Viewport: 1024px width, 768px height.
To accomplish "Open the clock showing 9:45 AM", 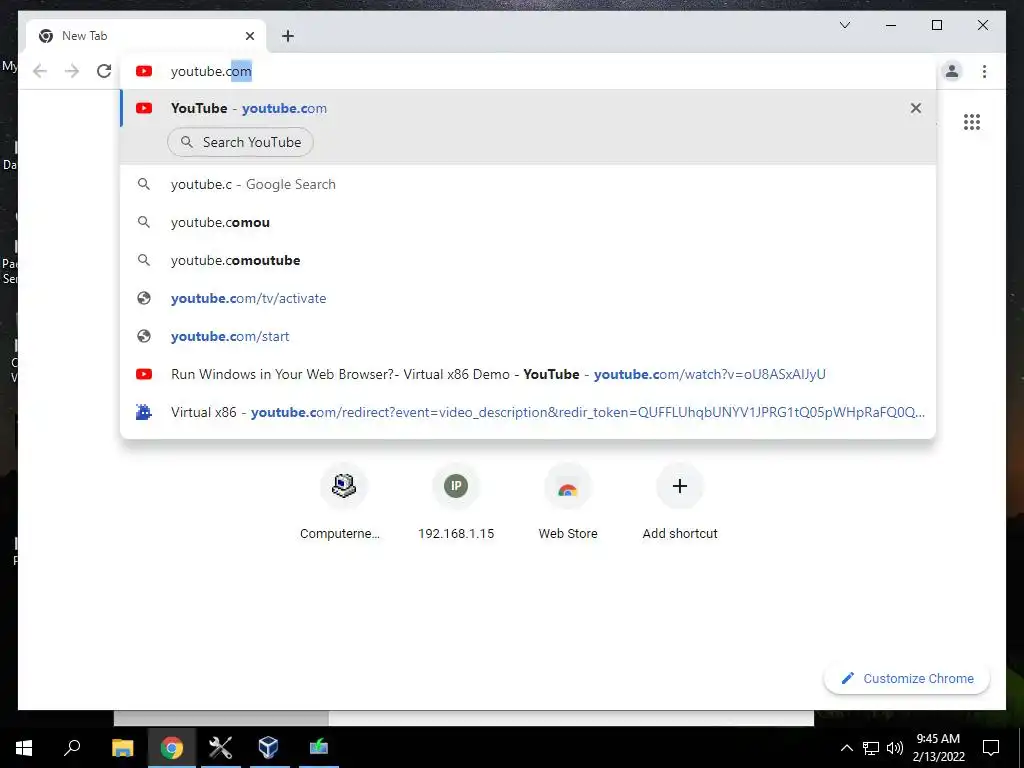I will (x=938, y=748).
